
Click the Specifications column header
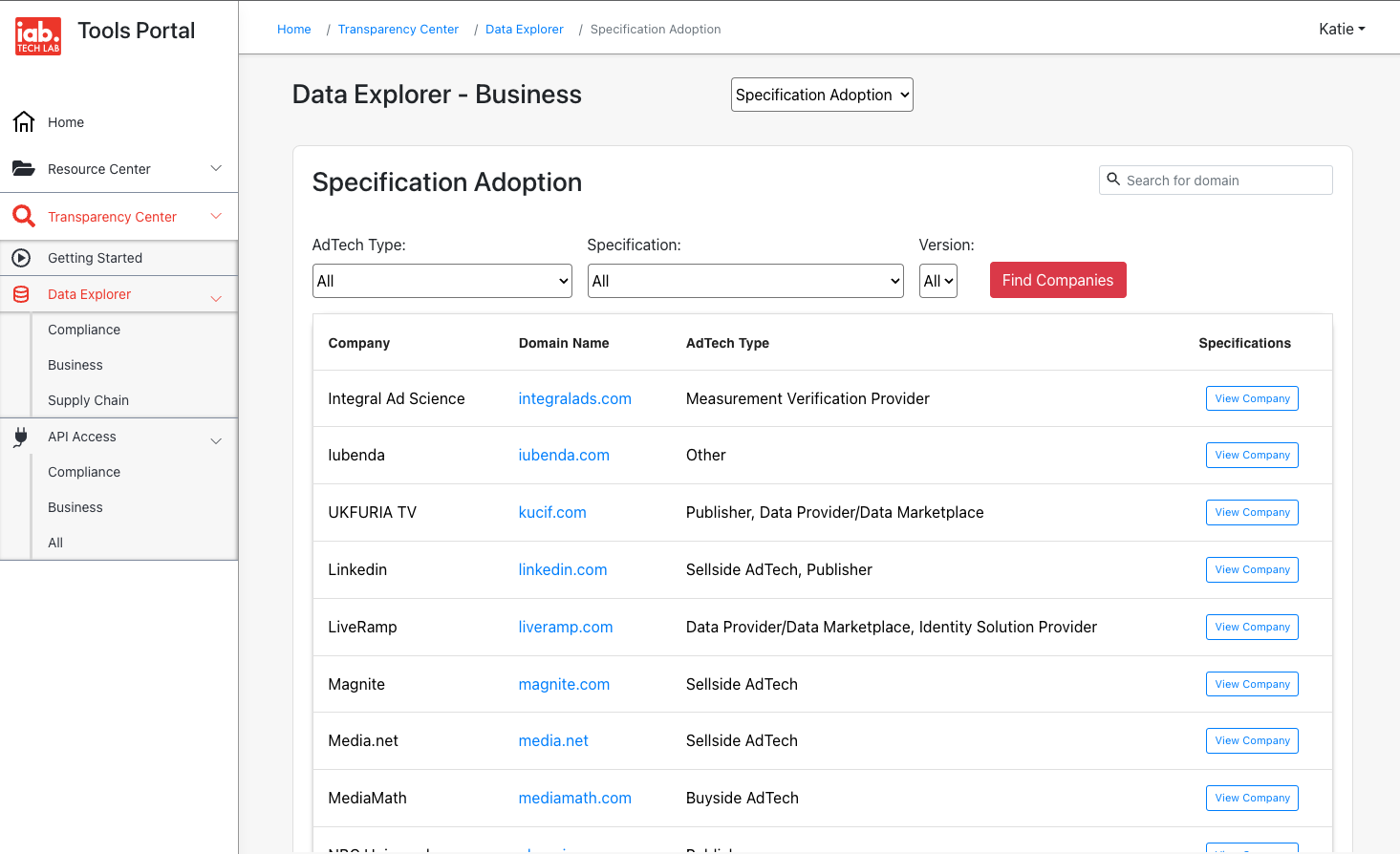click(1244, 343)
